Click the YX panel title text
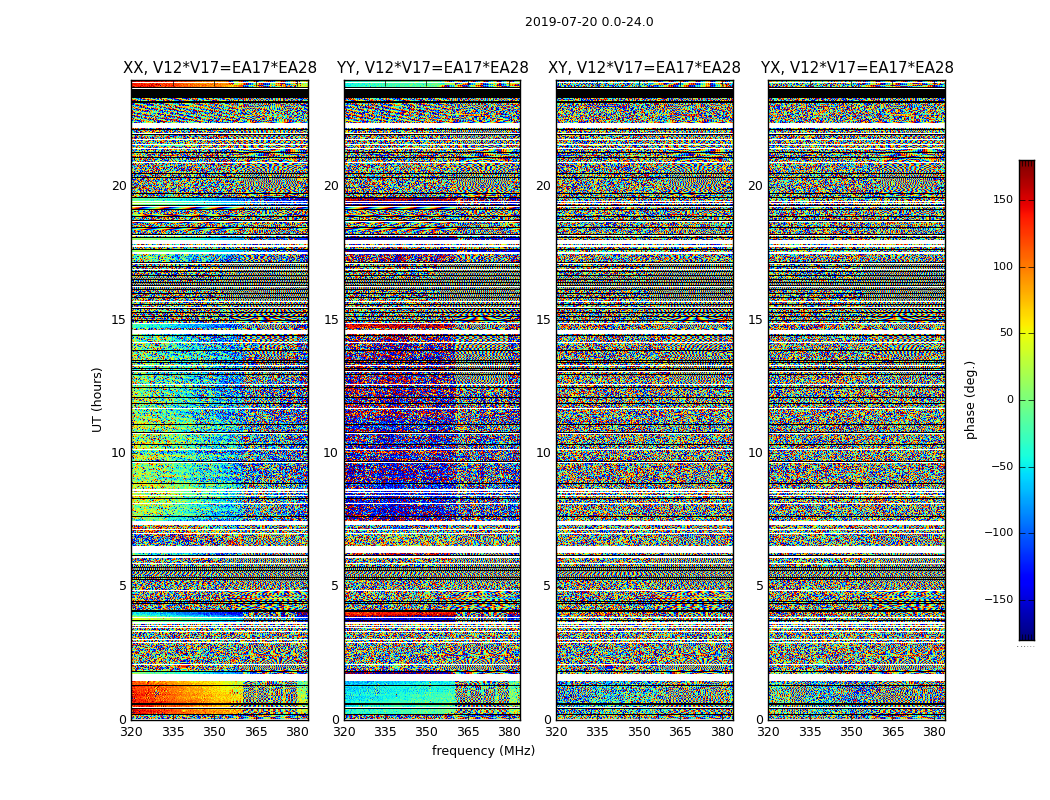The height and width of the screenshot is (800, 1050). click(857, 68)
